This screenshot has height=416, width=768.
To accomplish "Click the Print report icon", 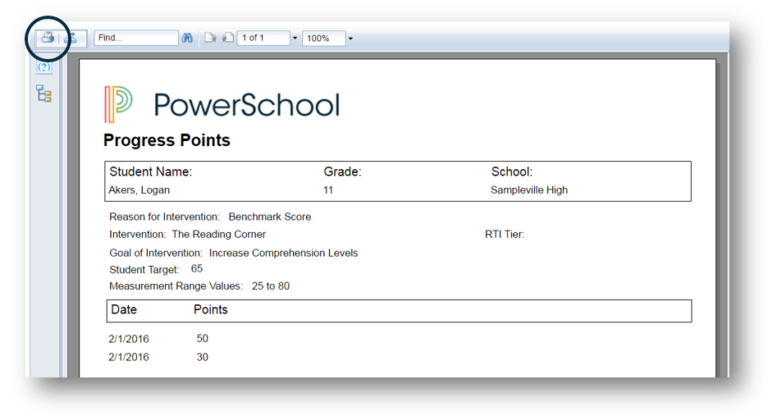I will (47, 38).
